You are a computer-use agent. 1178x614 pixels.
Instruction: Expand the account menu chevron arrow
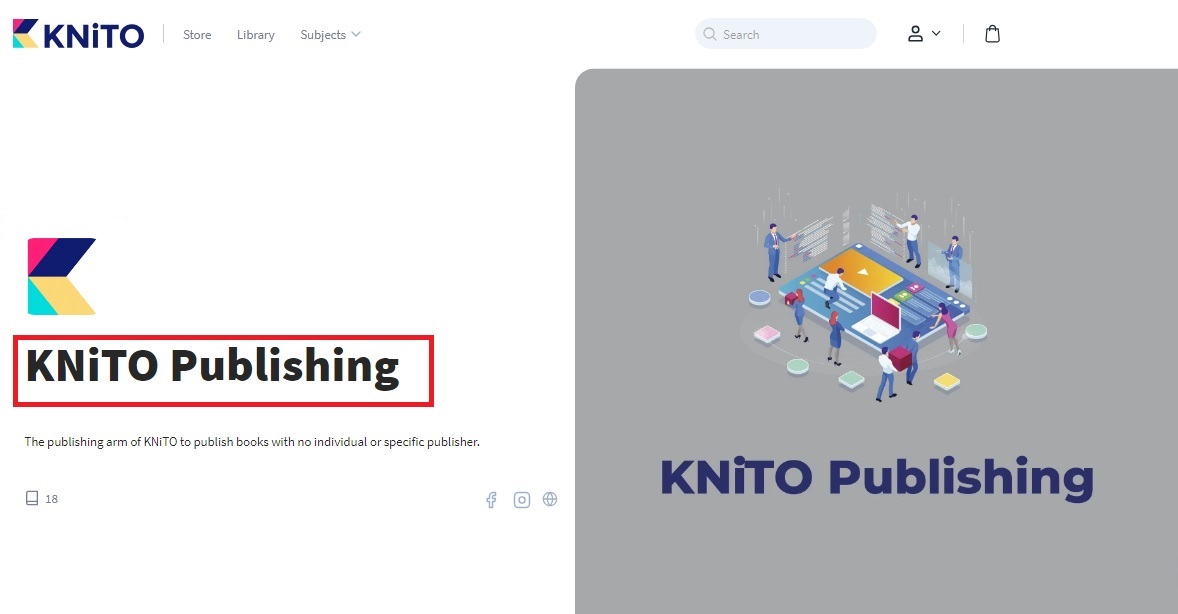click(x=936, y=33)
